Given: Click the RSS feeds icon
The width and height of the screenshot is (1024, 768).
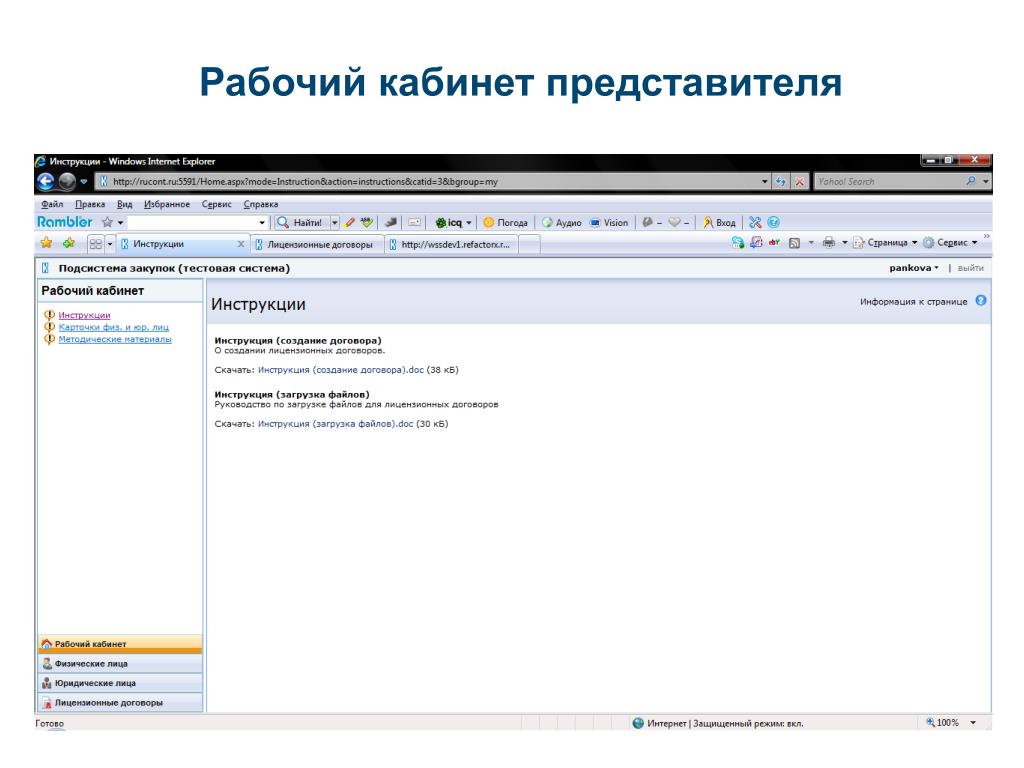Looking at the screenshot, I should tap(795, 243).
